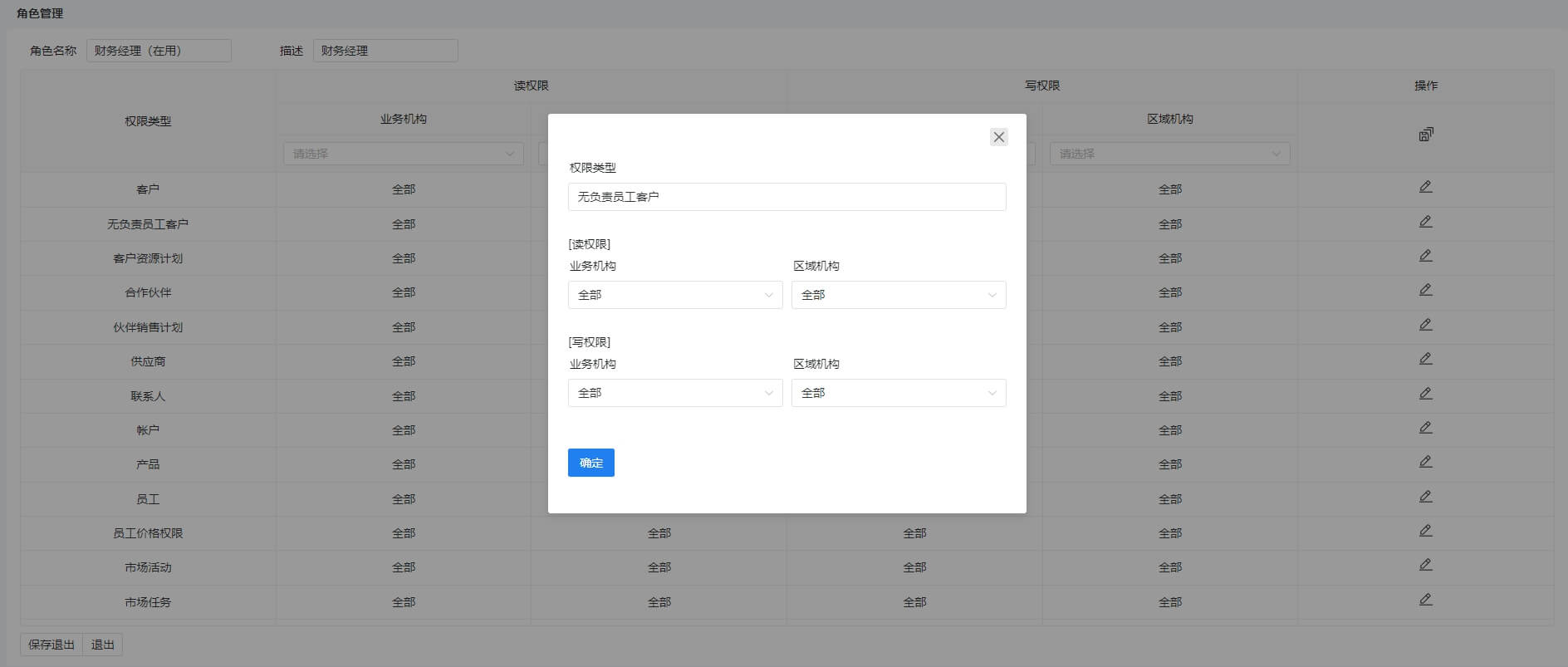Edit the 客户 row permissions
This screenshot has height=667, width=1568.
1426,187
